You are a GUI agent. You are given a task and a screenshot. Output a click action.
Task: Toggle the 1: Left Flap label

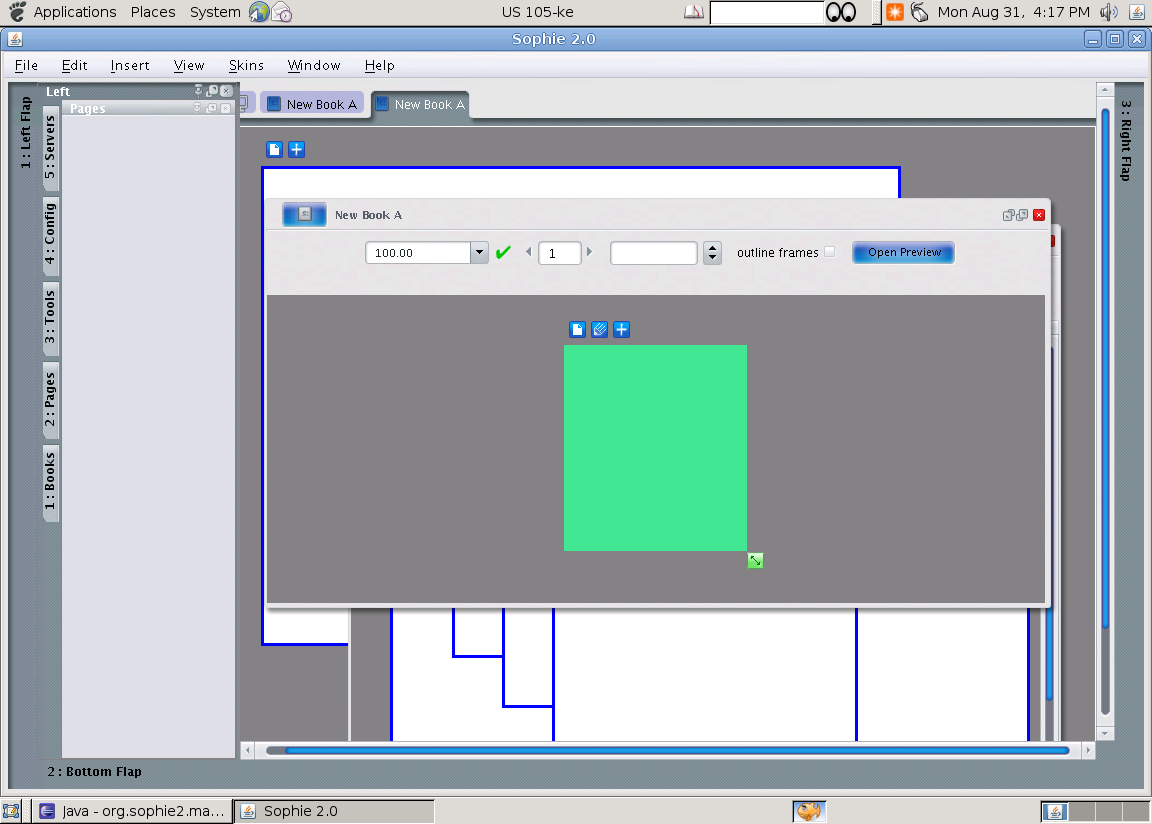point(26,133)
